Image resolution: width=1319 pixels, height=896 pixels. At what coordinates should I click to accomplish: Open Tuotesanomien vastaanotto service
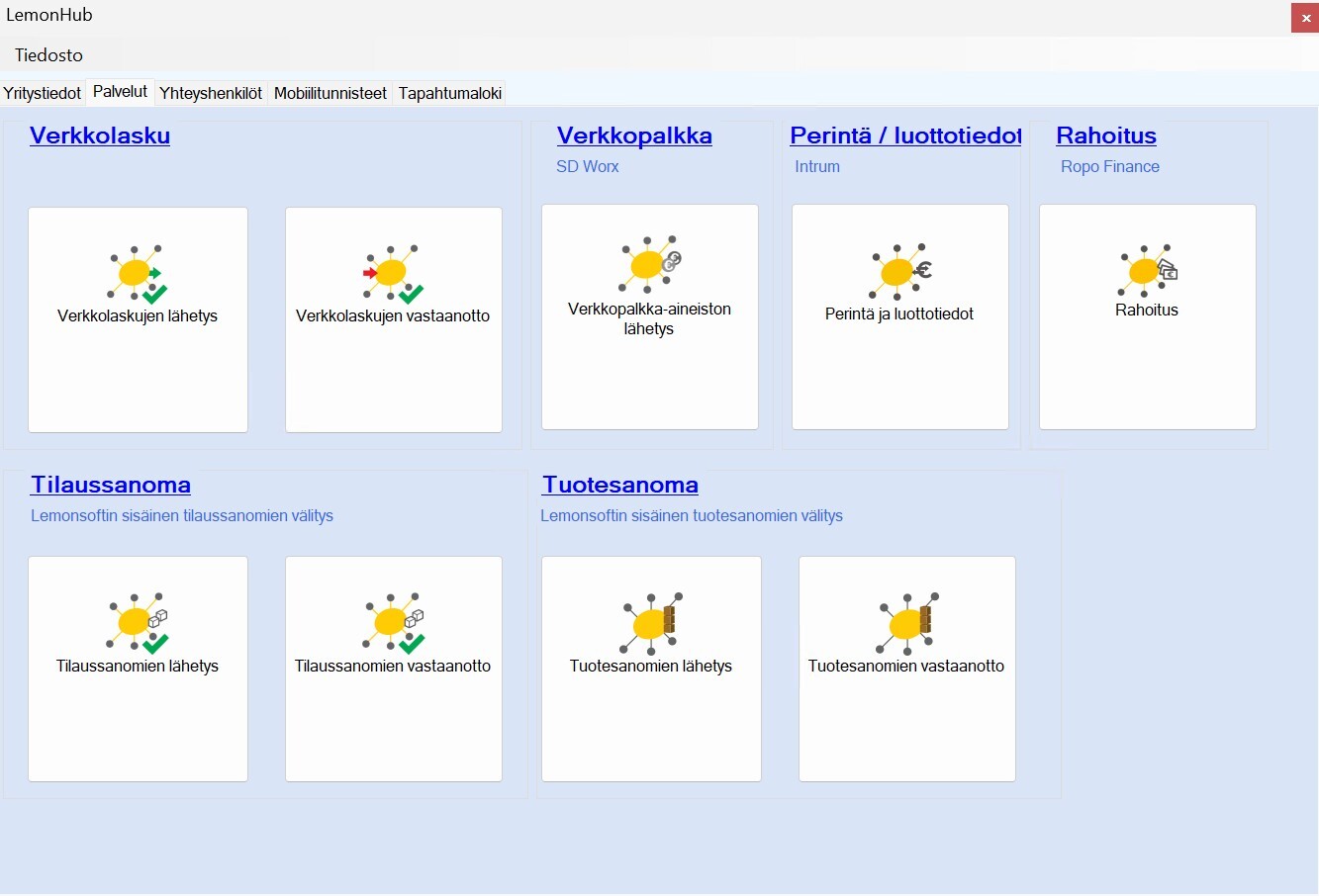click(x=906, y=668)
